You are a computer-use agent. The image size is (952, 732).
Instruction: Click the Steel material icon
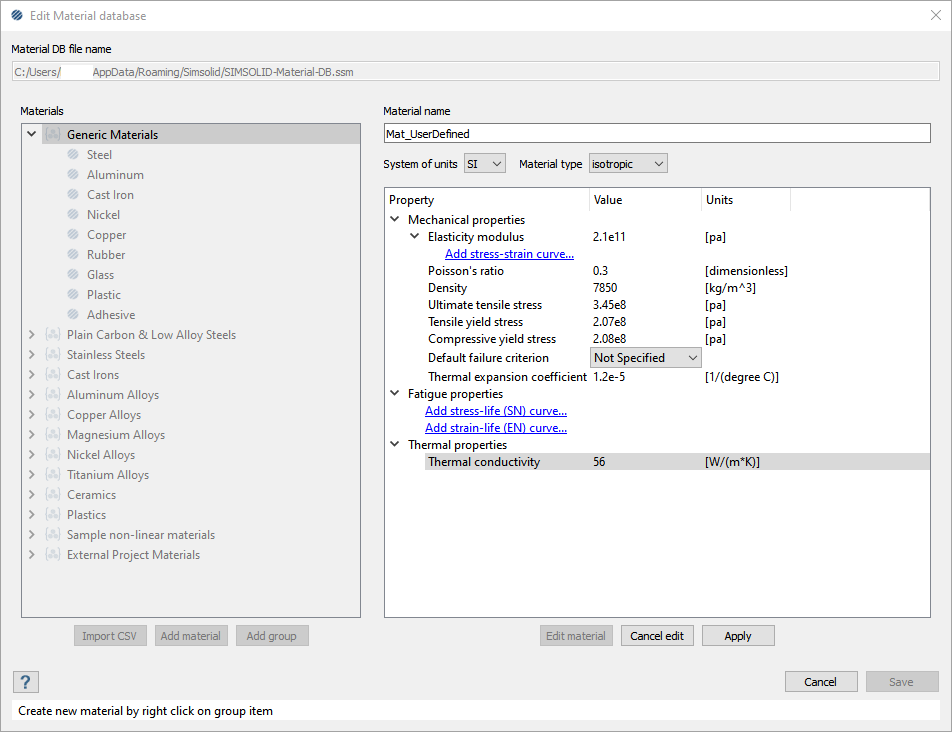point(73,155)
